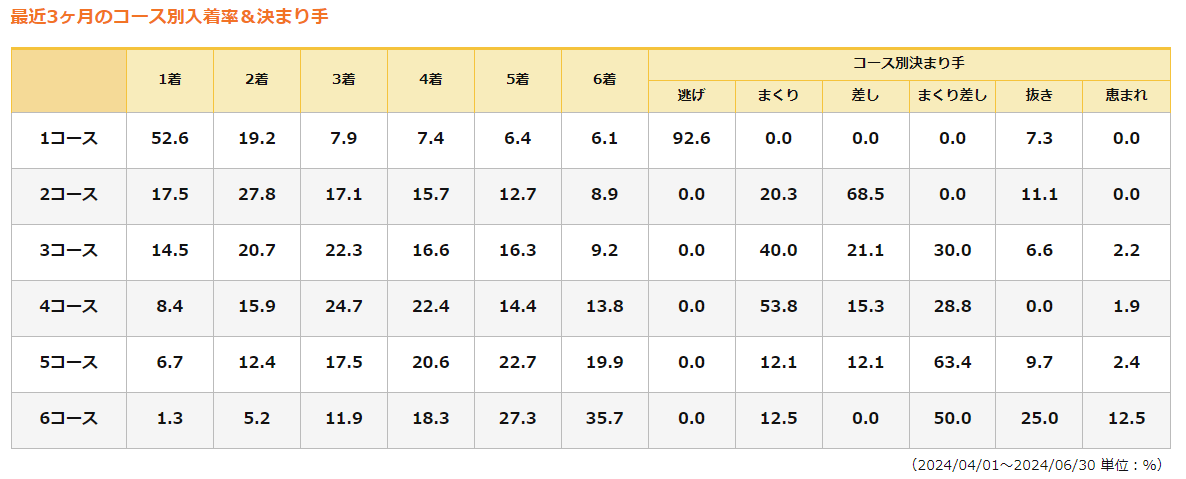Click the 差し column header
The width and height of the screenshot is (1186, 479).
pyautogui.click(x=865, y=96)
